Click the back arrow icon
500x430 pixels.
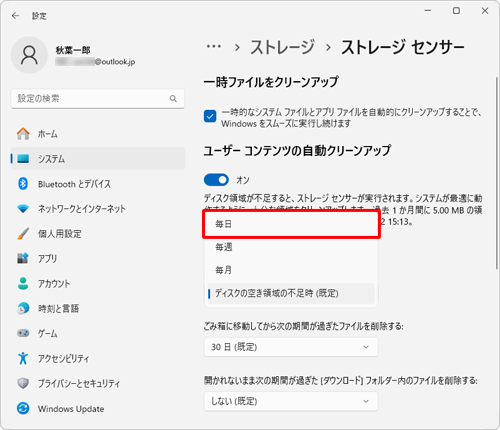point(15,16)
